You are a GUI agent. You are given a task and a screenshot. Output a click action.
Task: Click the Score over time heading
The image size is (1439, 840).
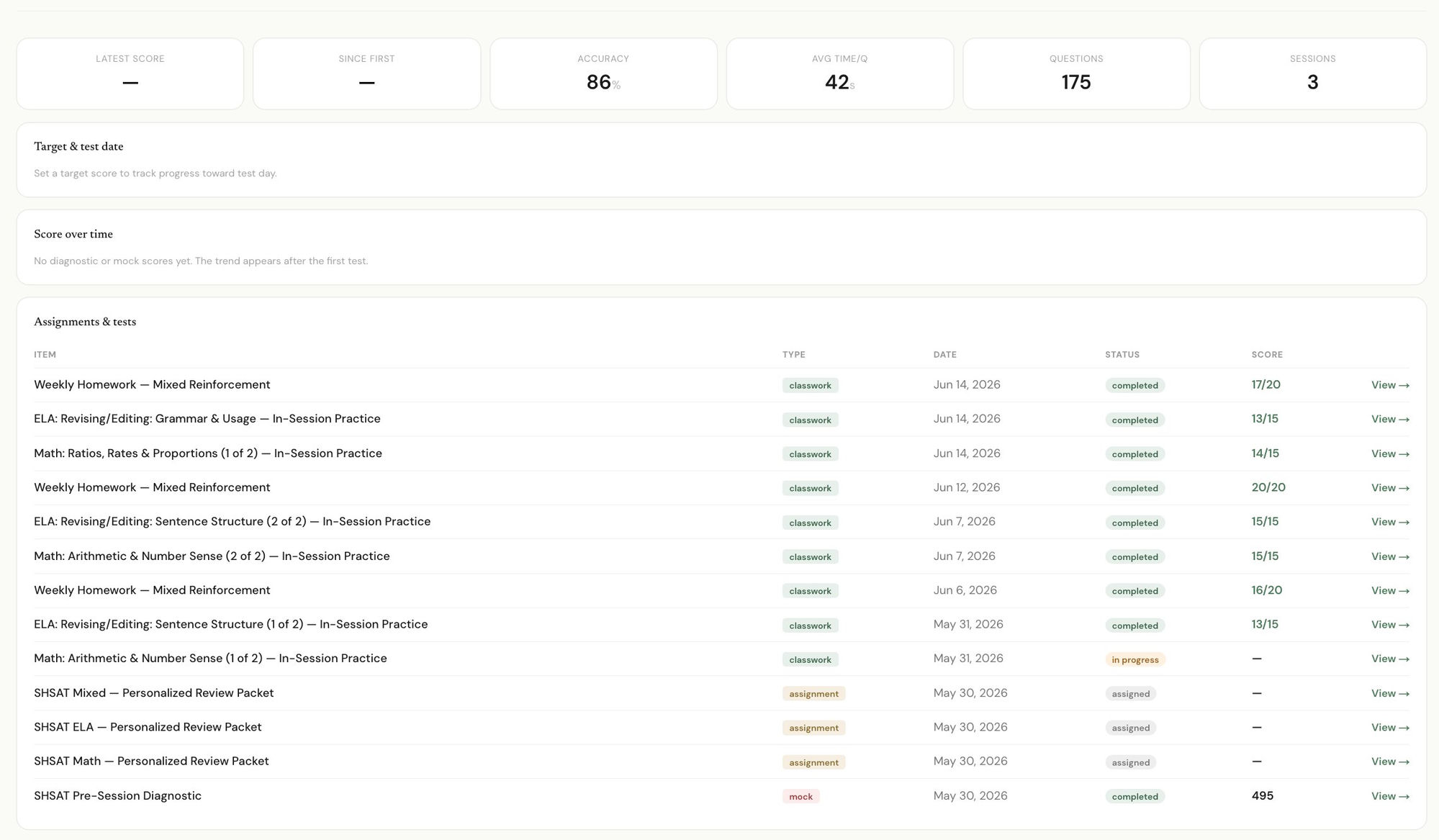coord(73,234)
